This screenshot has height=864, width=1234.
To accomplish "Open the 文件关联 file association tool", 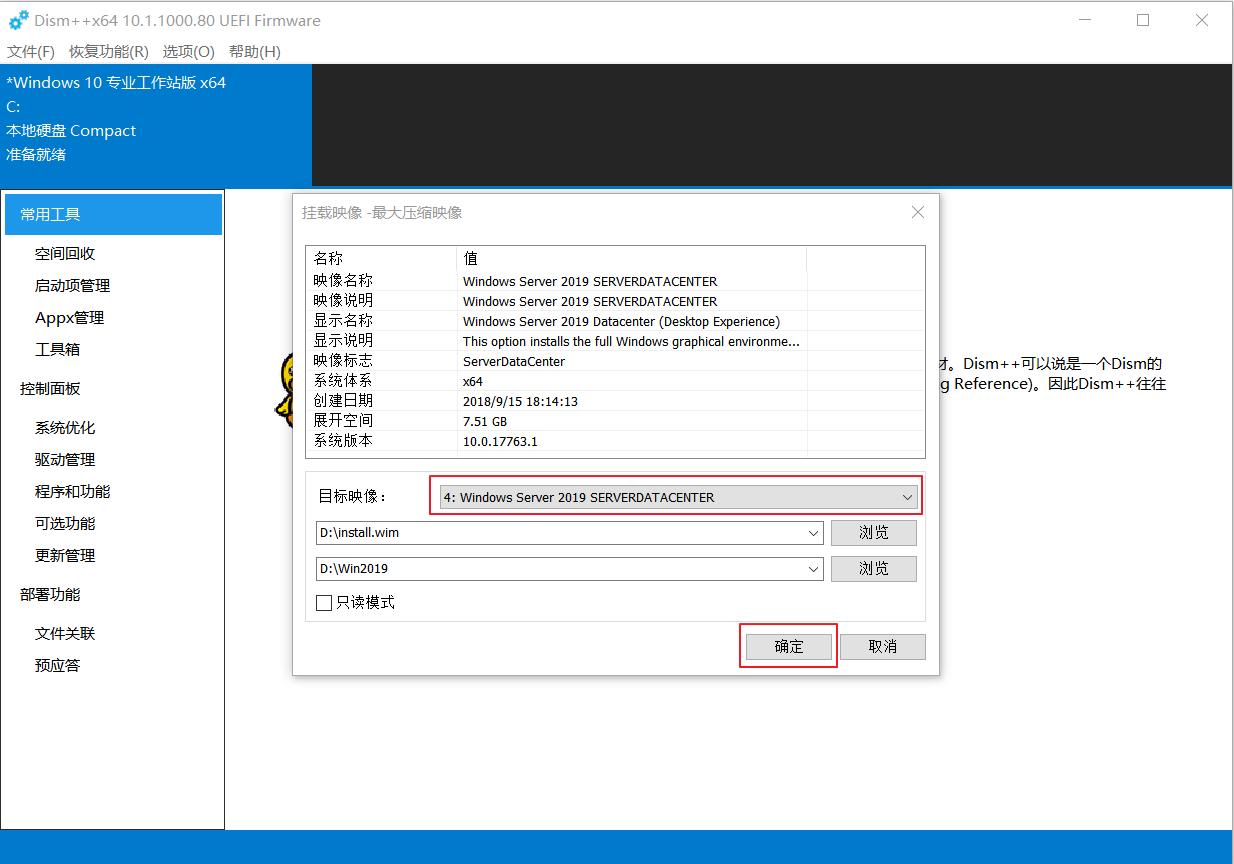I will click(63, 633).
